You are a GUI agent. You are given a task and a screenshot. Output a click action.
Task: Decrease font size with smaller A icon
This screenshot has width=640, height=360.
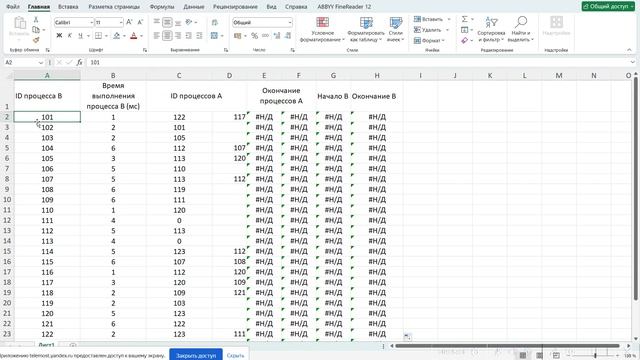[x=140, y=22]
